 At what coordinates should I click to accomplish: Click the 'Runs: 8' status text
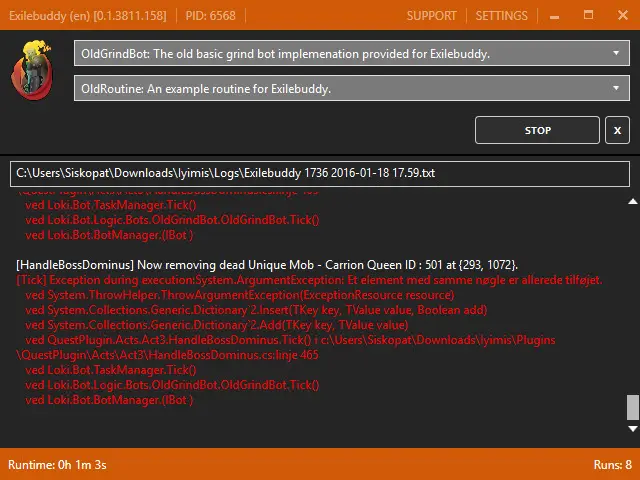pos(612,465)
